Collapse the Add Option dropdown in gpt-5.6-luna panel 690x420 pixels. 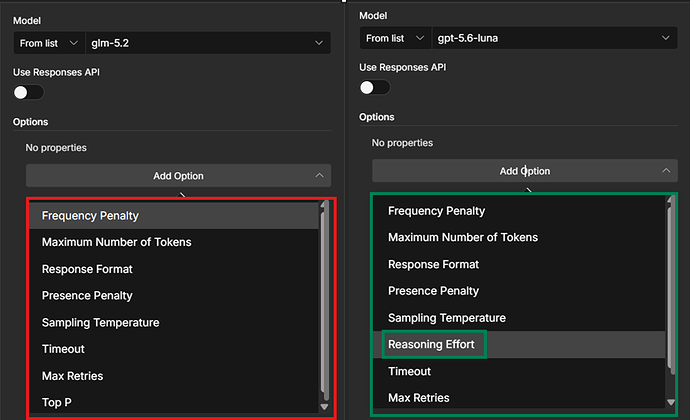[525, 171]
